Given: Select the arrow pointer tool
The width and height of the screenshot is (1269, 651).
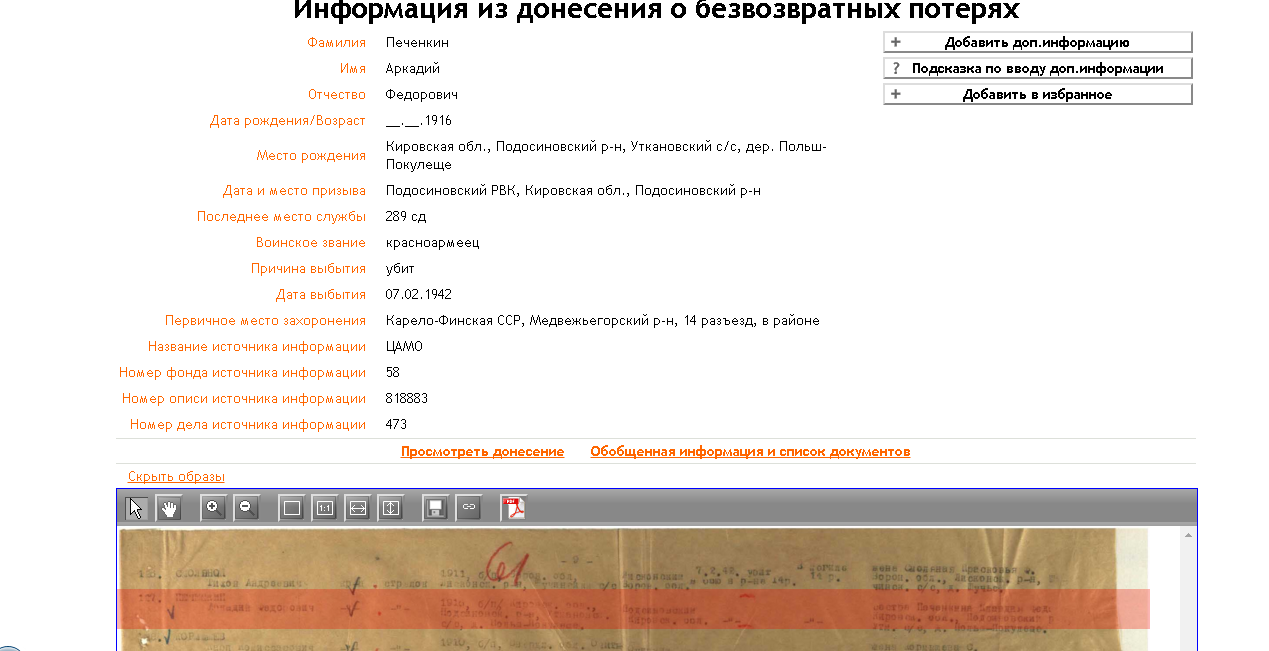Looking at the screenshot, I should pos(136,508).
